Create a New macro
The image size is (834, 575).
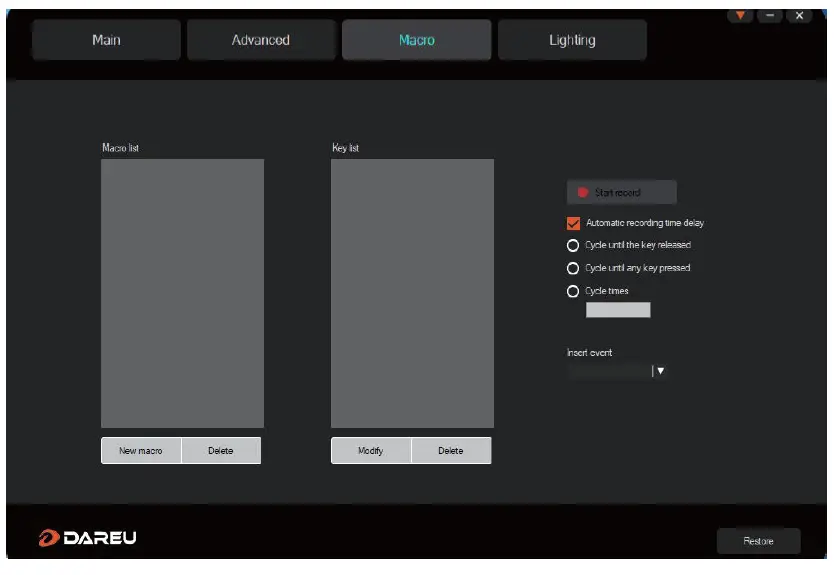click(141, 451)
